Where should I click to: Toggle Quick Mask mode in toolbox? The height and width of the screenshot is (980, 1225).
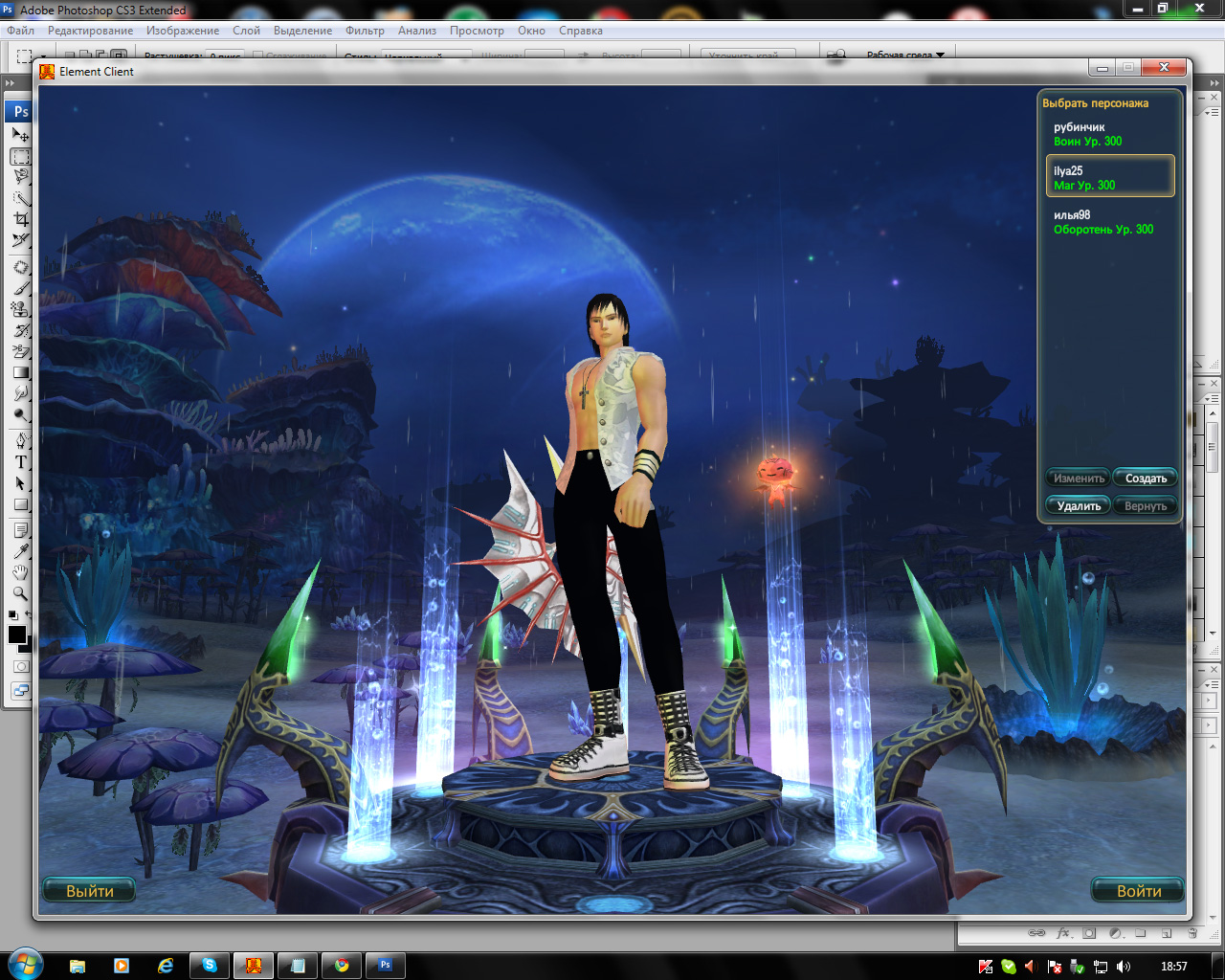coord(20,666)
